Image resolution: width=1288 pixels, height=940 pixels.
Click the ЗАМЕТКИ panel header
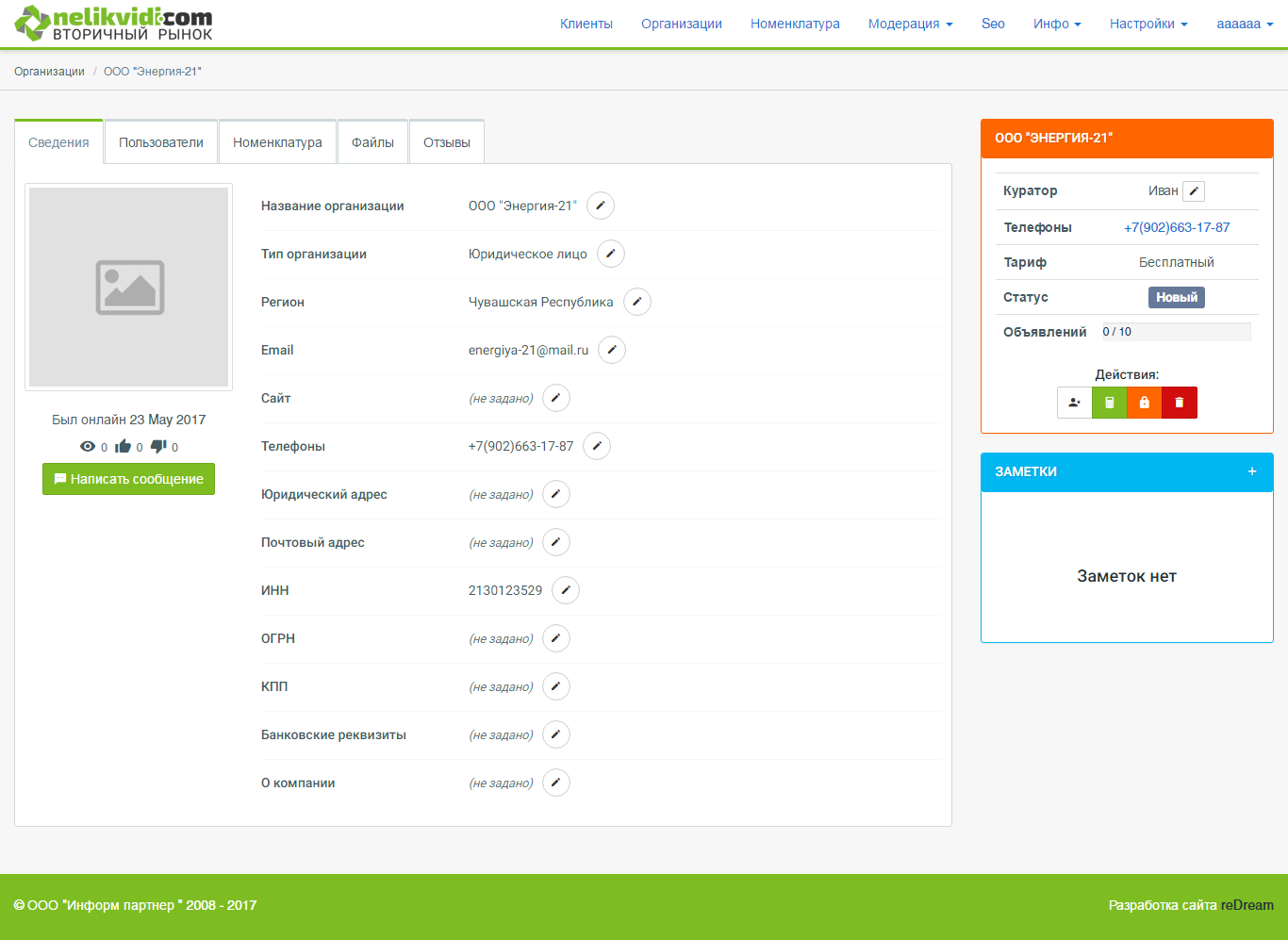1127,471
